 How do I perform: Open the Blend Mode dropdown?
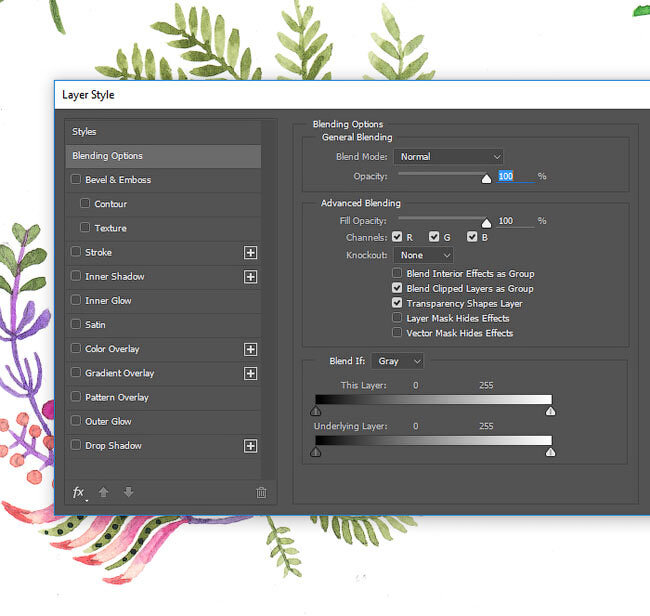pyautogui.click(x=449, y=157)
